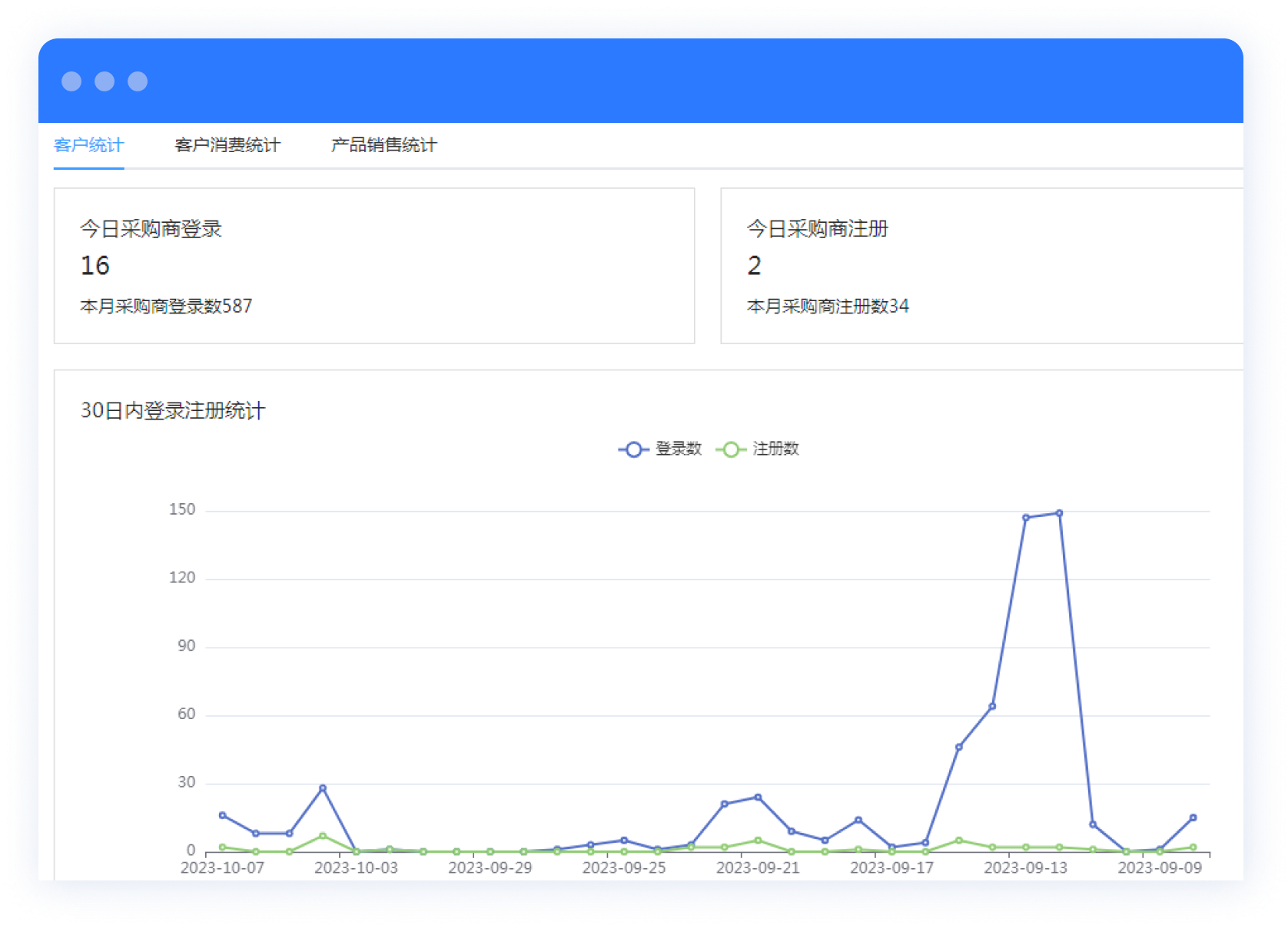Click the first window dot in title bar

click(71, 81)
